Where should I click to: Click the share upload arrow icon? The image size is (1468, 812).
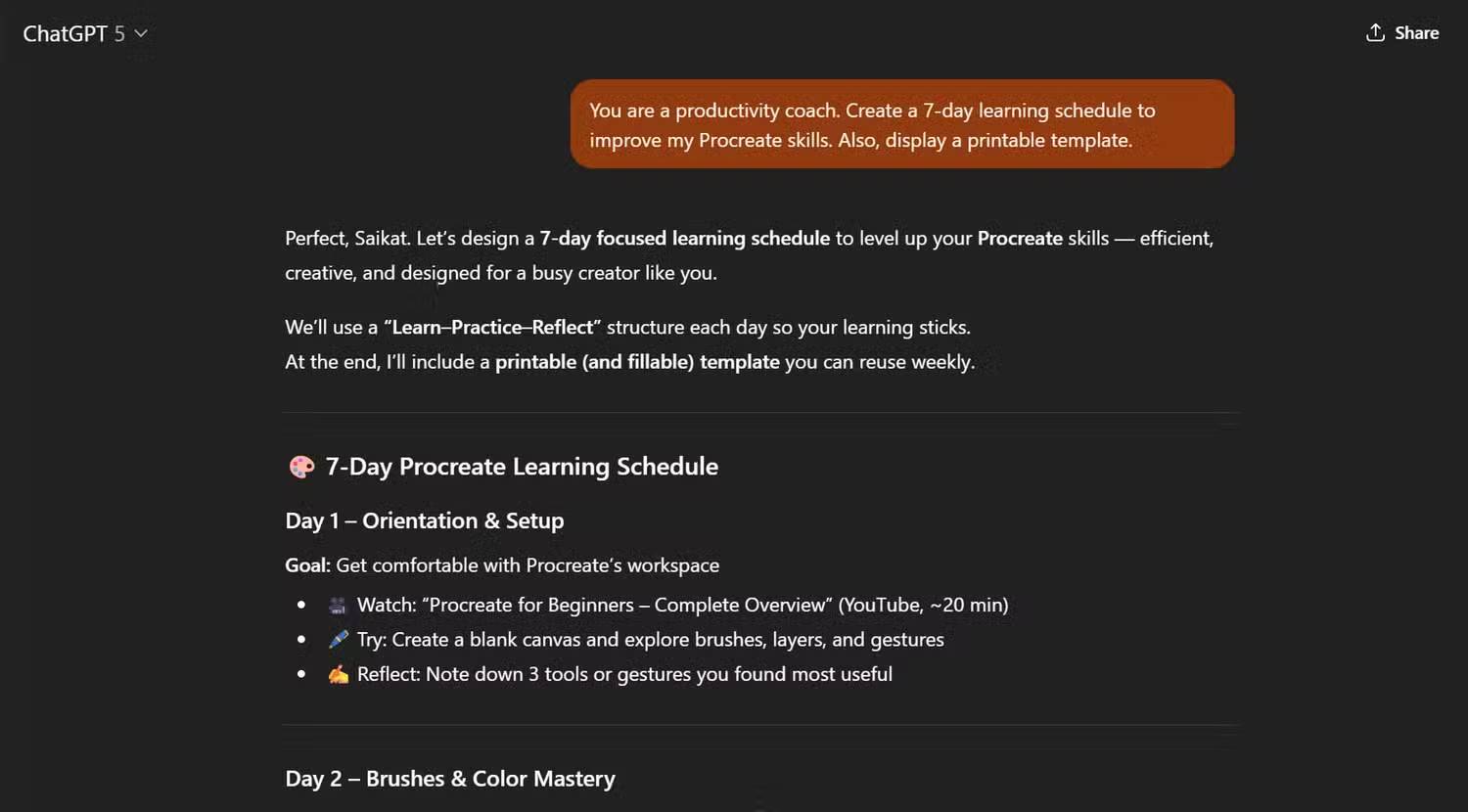pos(1375,32)
